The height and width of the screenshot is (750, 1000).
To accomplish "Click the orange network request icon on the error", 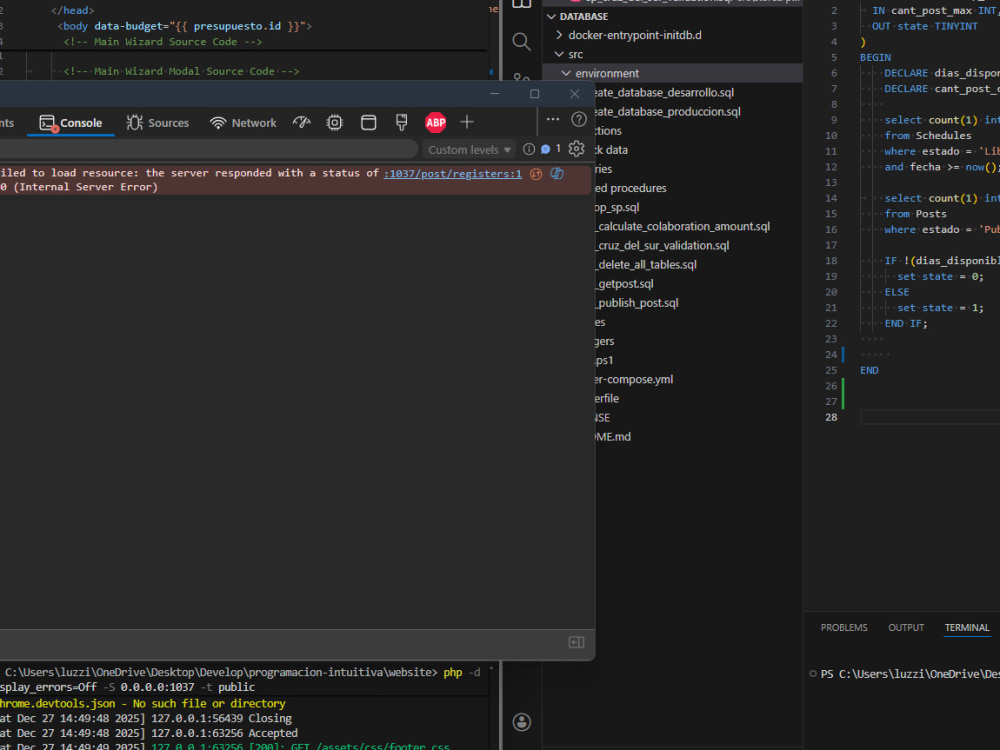I will click(x=536, y=174).
